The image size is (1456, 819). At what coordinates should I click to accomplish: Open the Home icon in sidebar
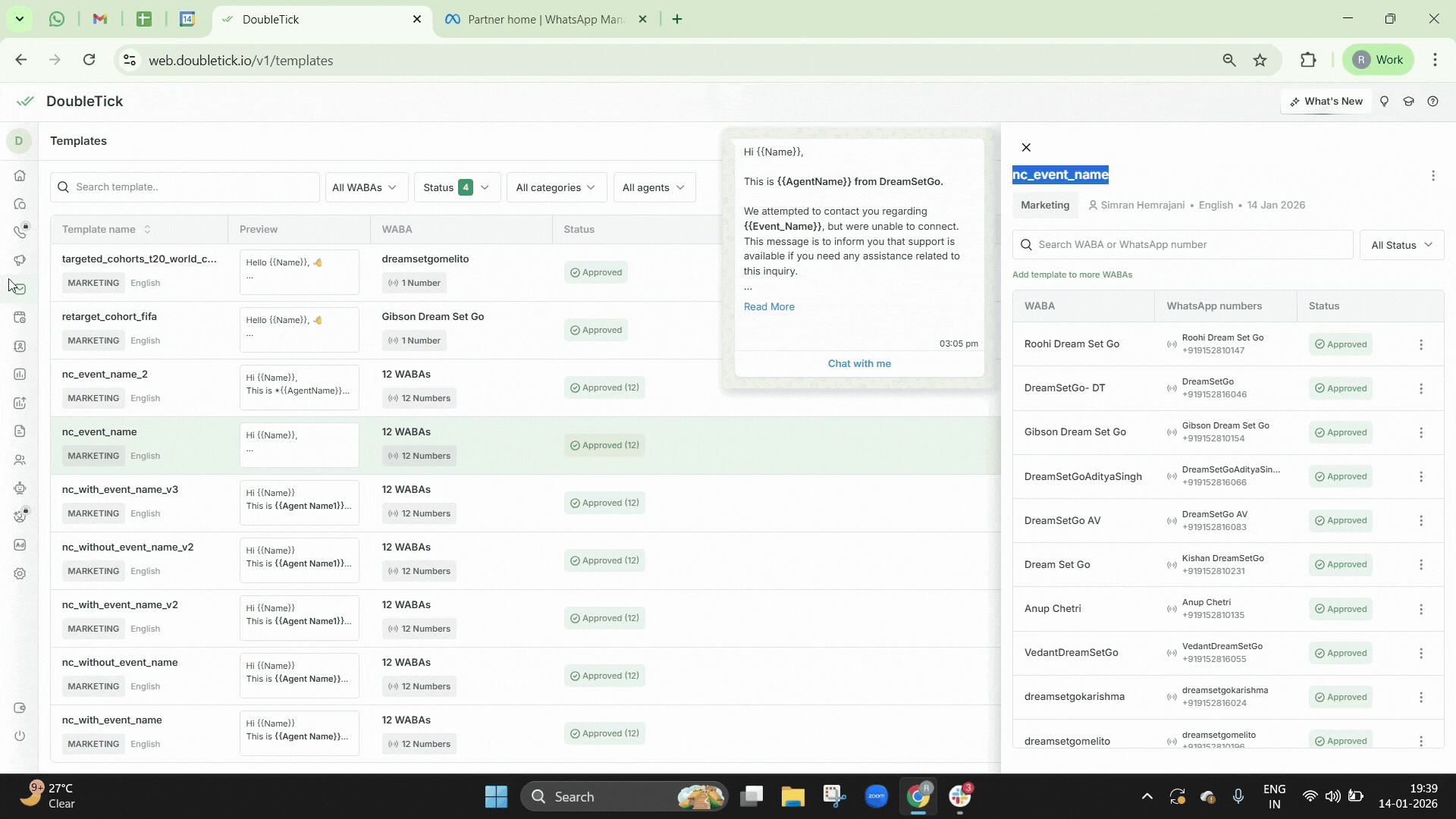pyautogui.click(x=20, y=176)
